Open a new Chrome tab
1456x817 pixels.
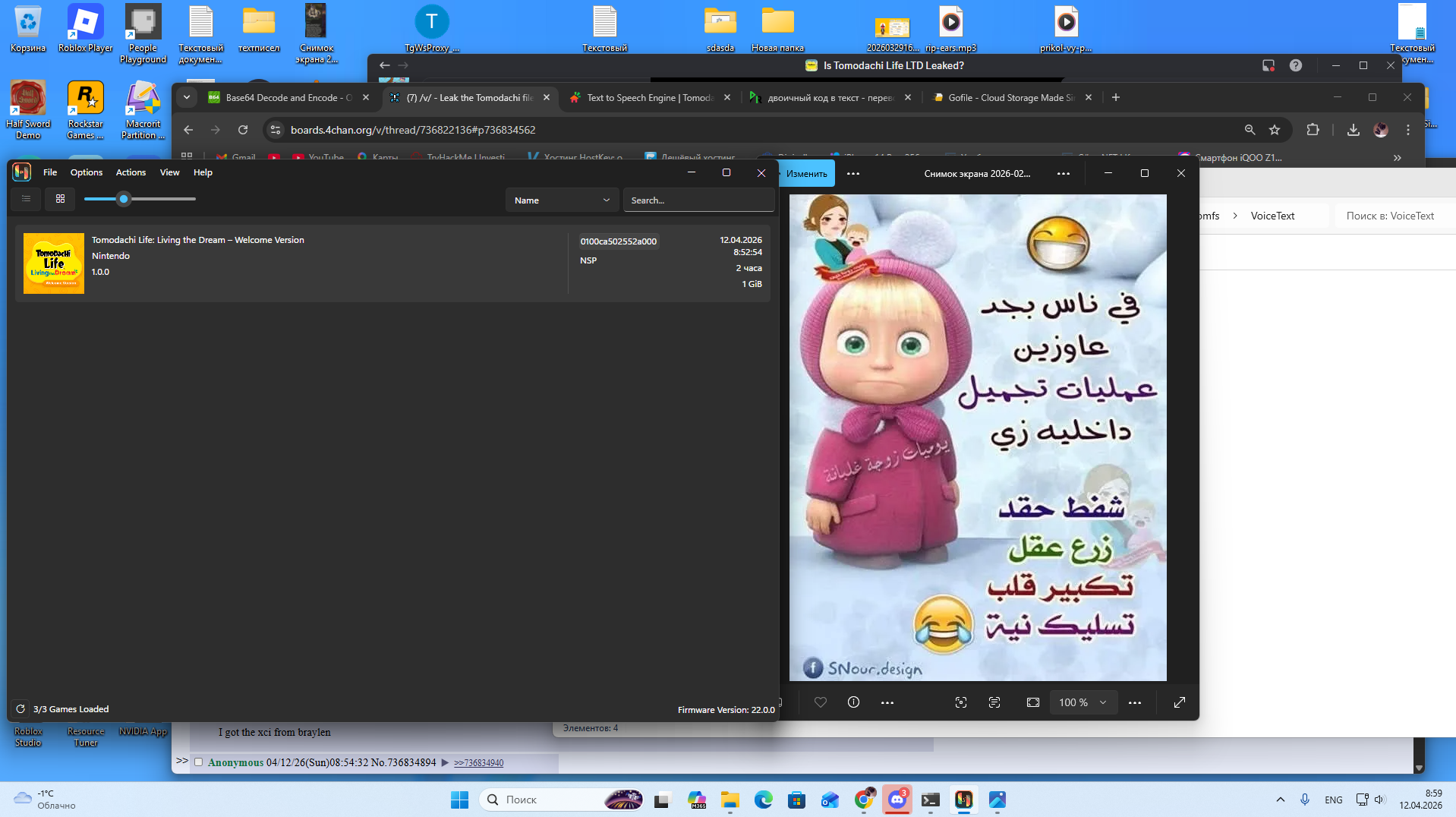(x=1116, y=97)
